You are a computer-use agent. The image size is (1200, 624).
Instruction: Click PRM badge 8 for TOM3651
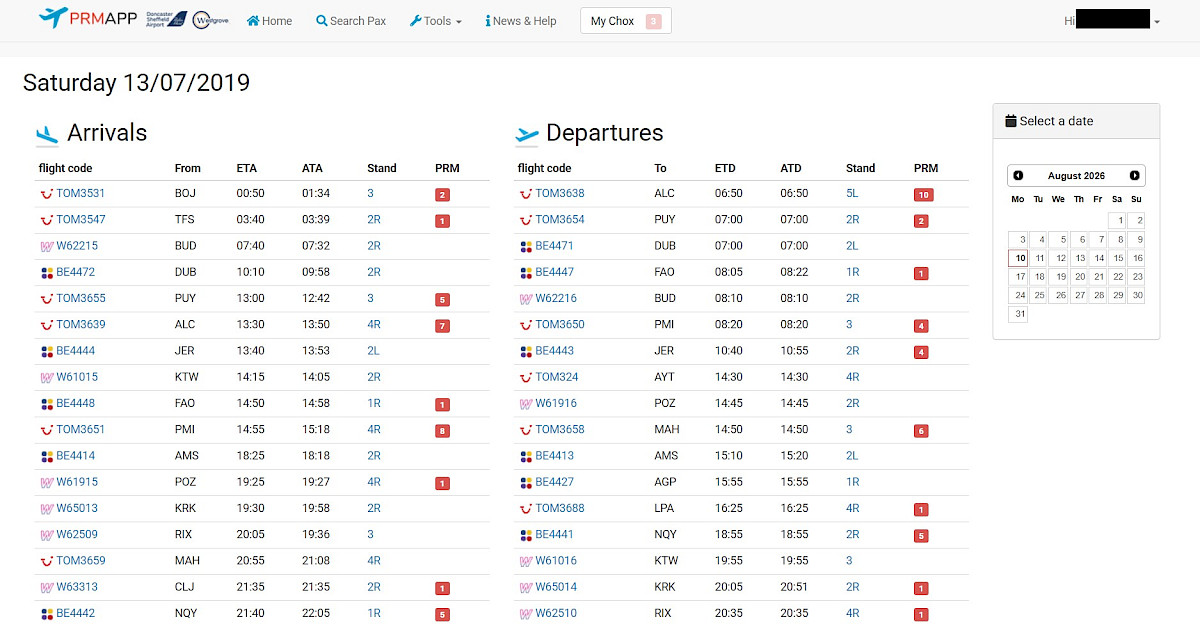click(x=442, y=431)
